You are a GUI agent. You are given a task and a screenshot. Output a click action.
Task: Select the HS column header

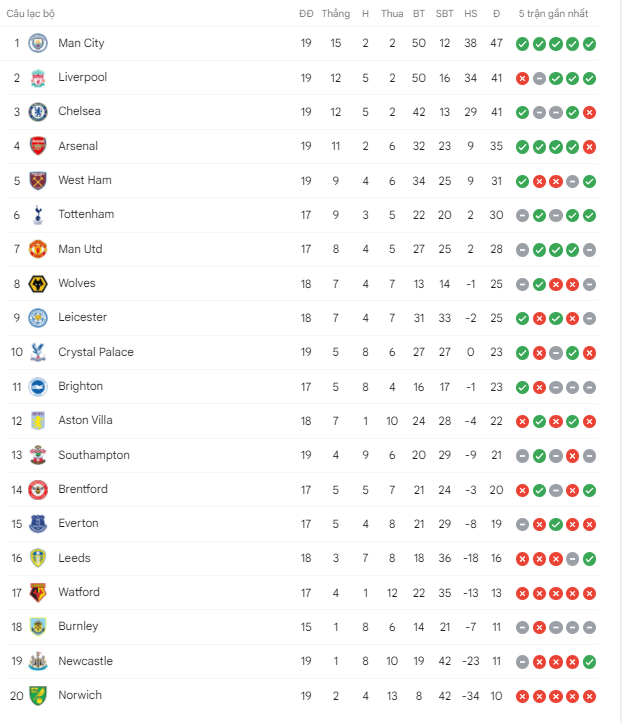470,14
